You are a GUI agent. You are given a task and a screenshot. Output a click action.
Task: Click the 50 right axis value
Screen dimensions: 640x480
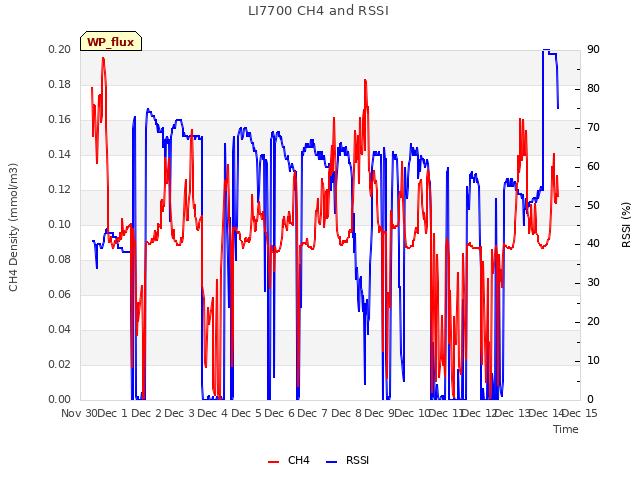[x=593, y=205]
